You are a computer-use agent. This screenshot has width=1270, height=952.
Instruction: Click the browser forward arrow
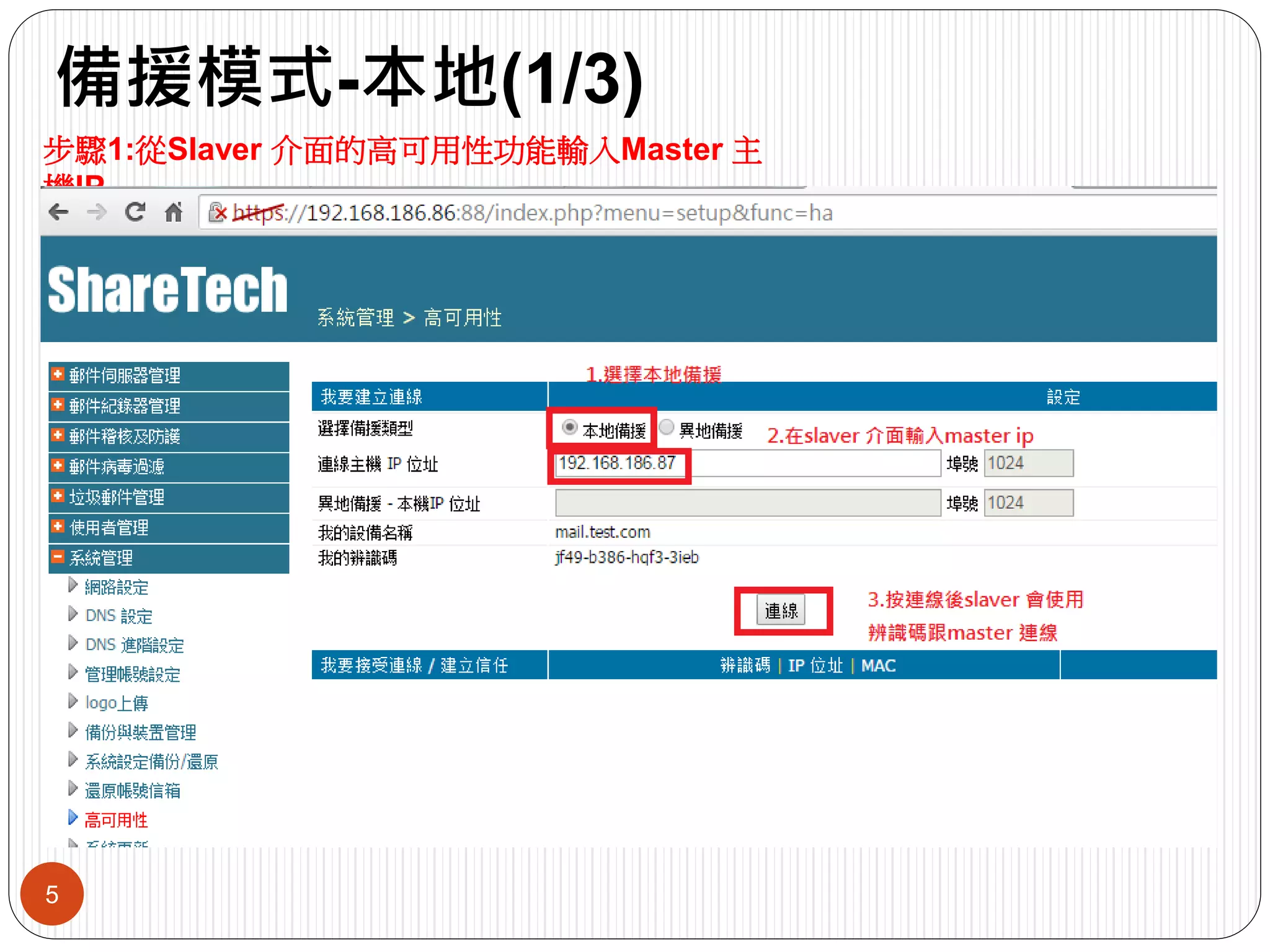tap(96, 213)
